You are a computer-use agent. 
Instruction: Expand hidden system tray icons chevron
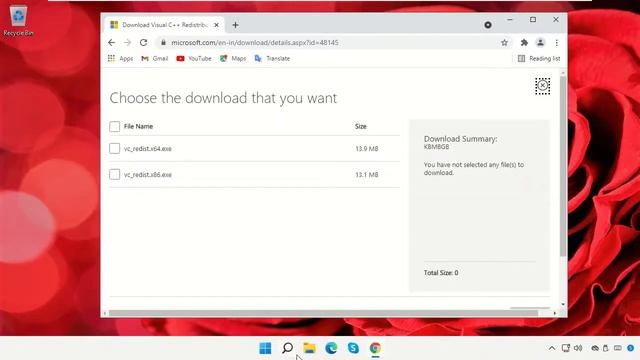tap(552, 348)
